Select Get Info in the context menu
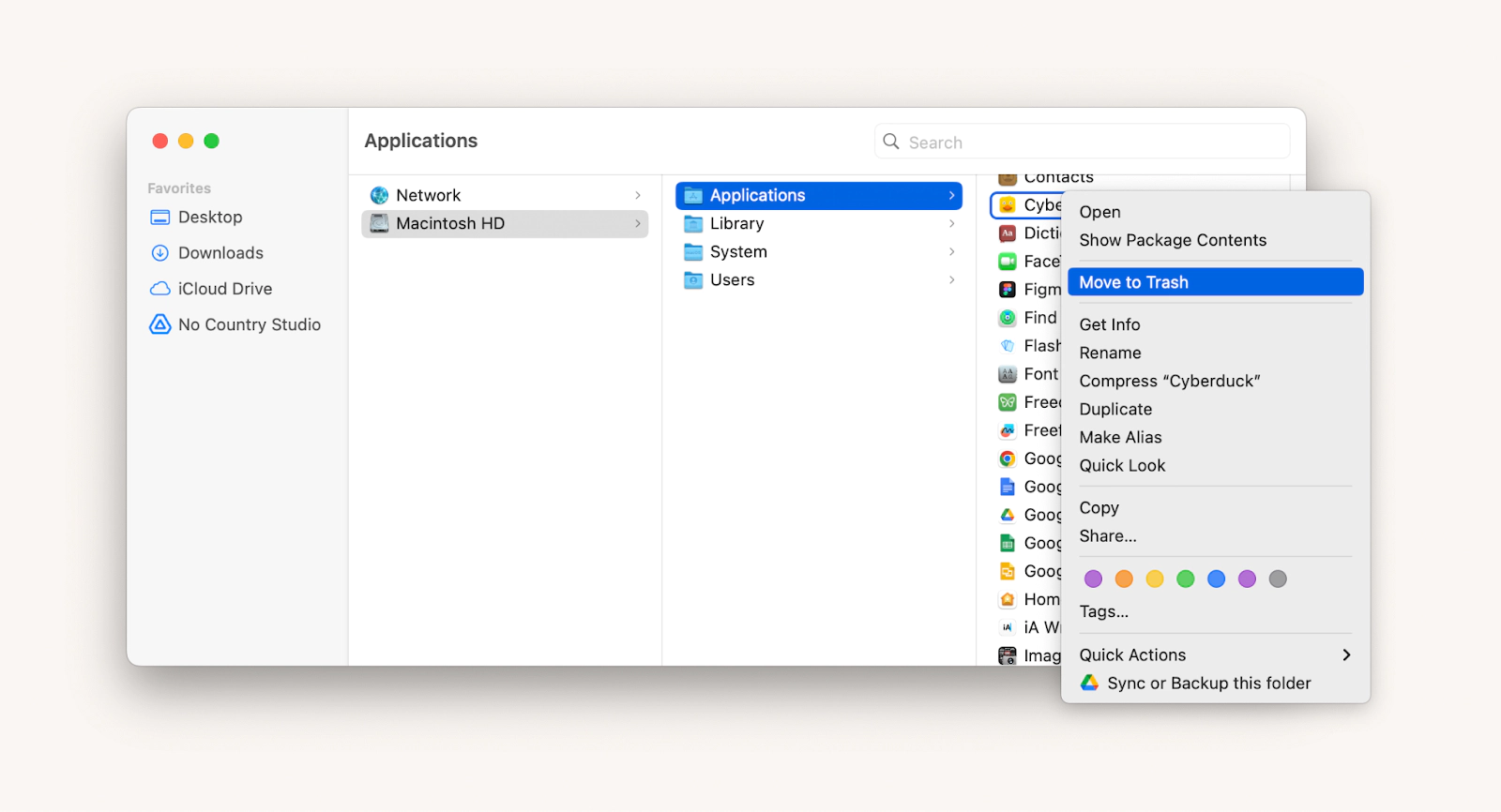1501x812 pixels. pyautogui.click(x=1110, y=324)
